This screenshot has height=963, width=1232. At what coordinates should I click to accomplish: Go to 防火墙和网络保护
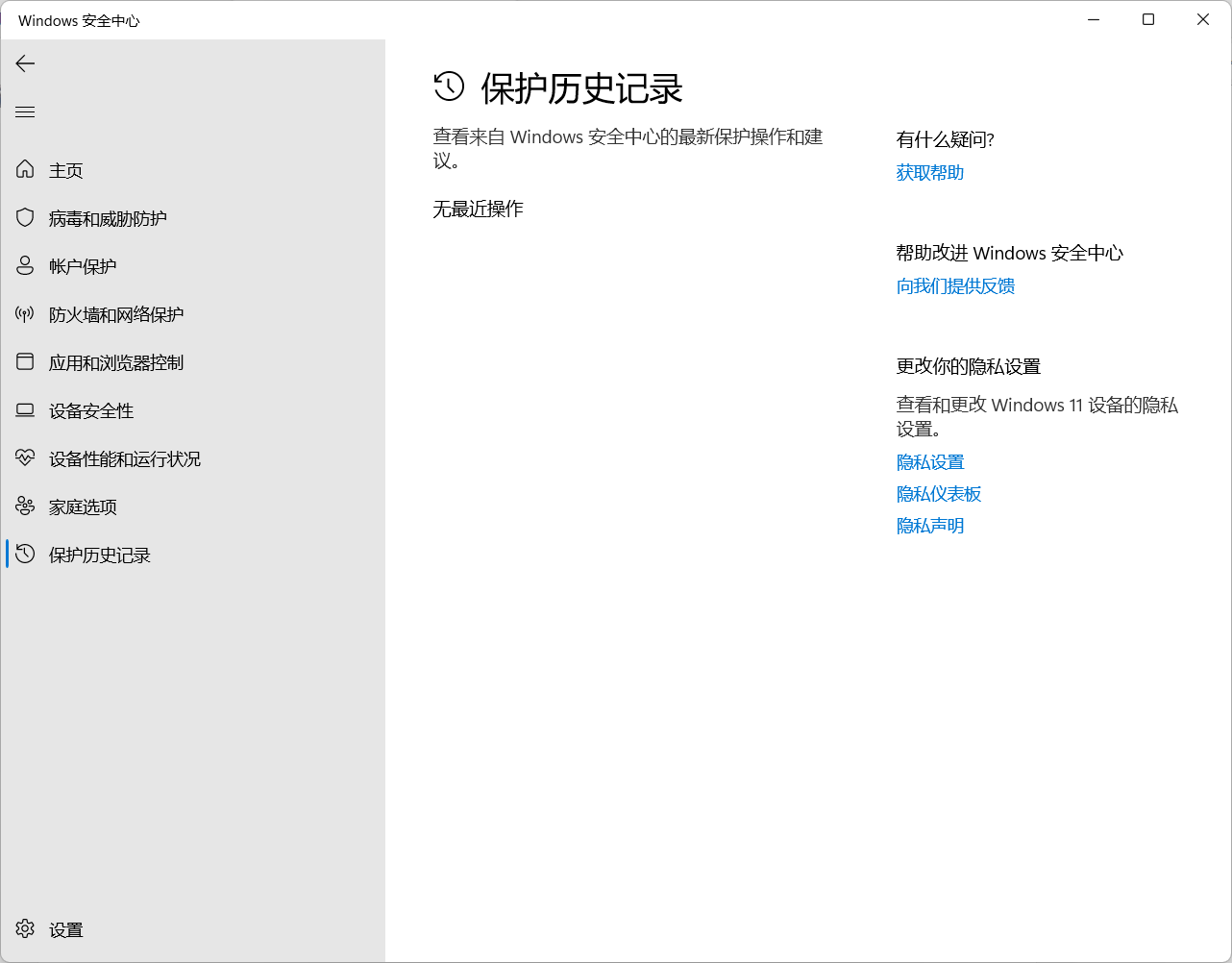tap(192, 314)
